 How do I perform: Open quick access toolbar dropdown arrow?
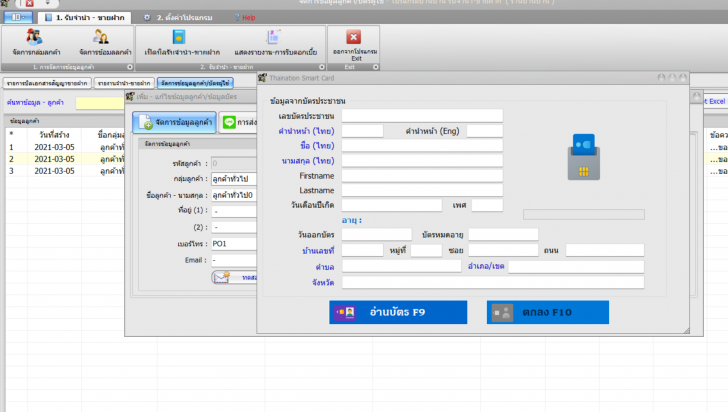click(x=47, y=3)
